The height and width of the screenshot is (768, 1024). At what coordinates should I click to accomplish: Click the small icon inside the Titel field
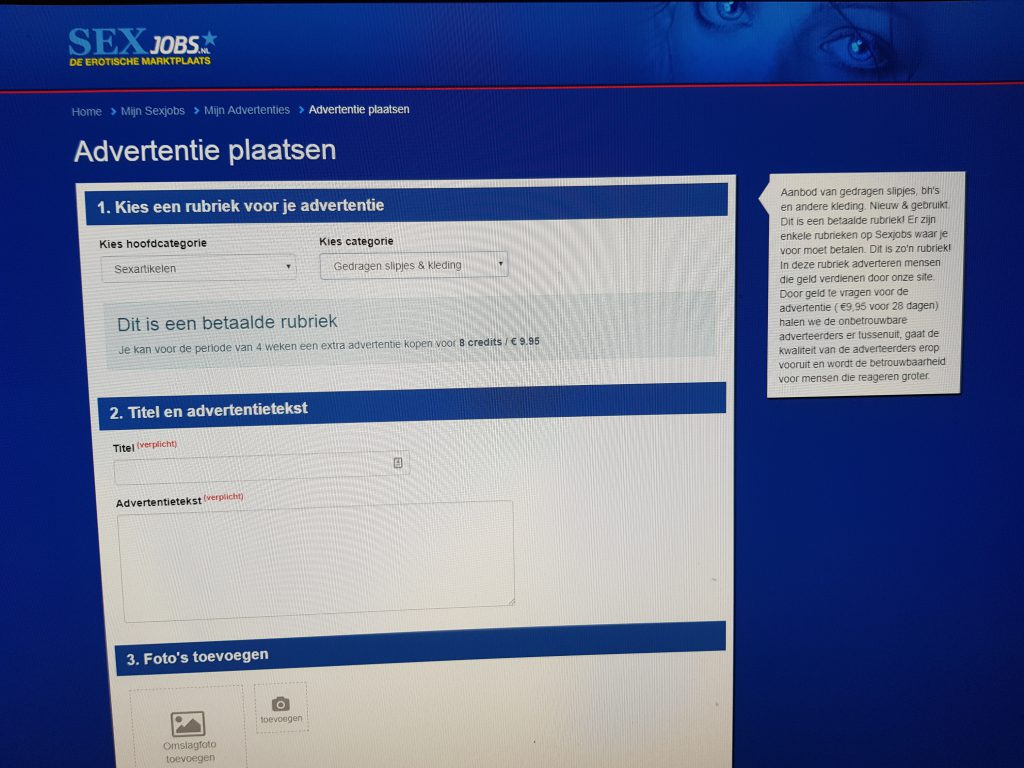click(398, 463)
